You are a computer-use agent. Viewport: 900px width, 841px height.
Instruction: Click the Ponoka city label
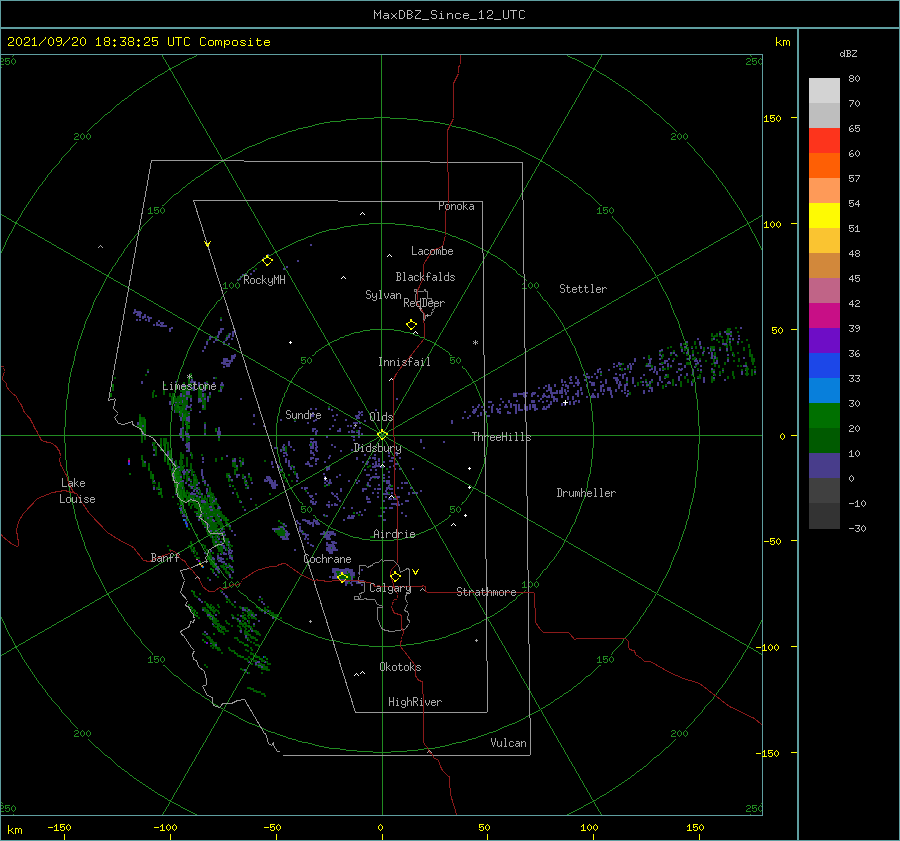456,206
